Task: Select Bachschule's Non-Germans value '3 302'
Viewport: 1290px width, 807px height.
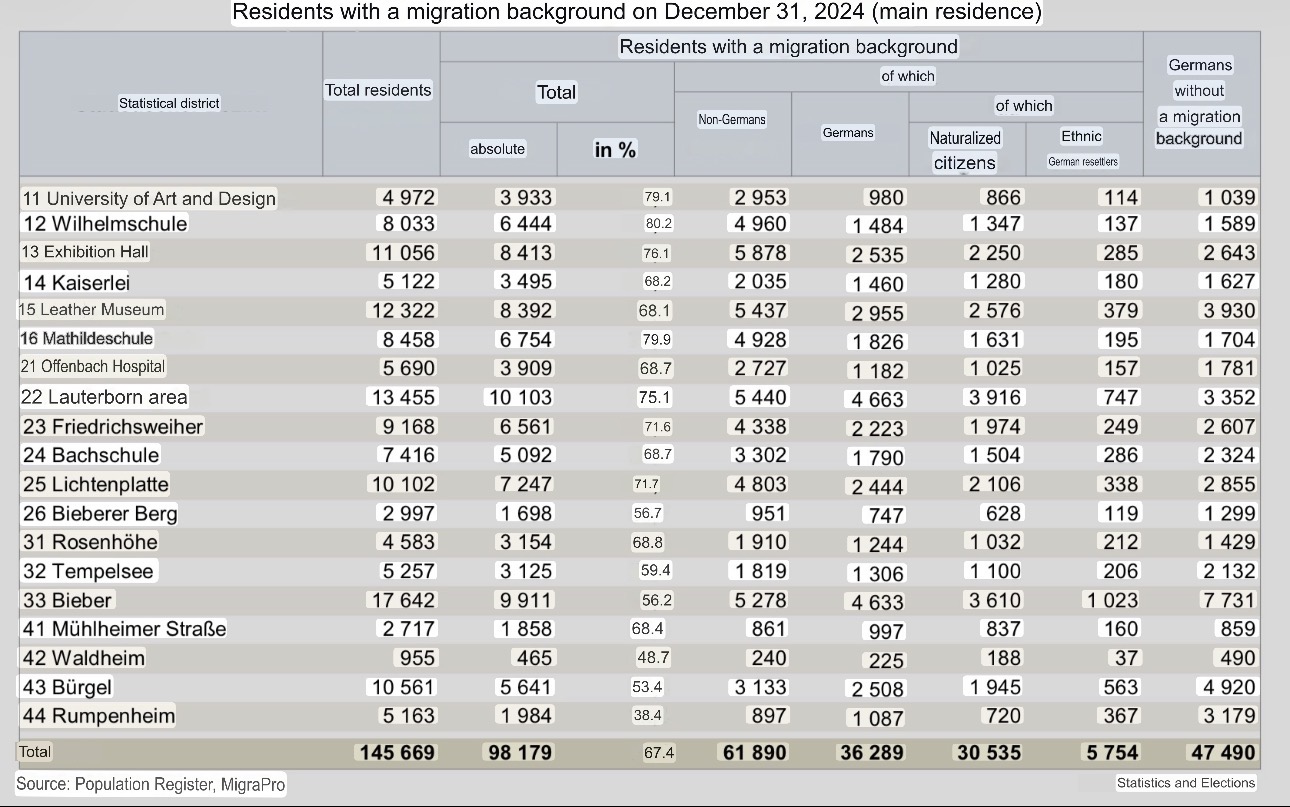Action: 760,455
